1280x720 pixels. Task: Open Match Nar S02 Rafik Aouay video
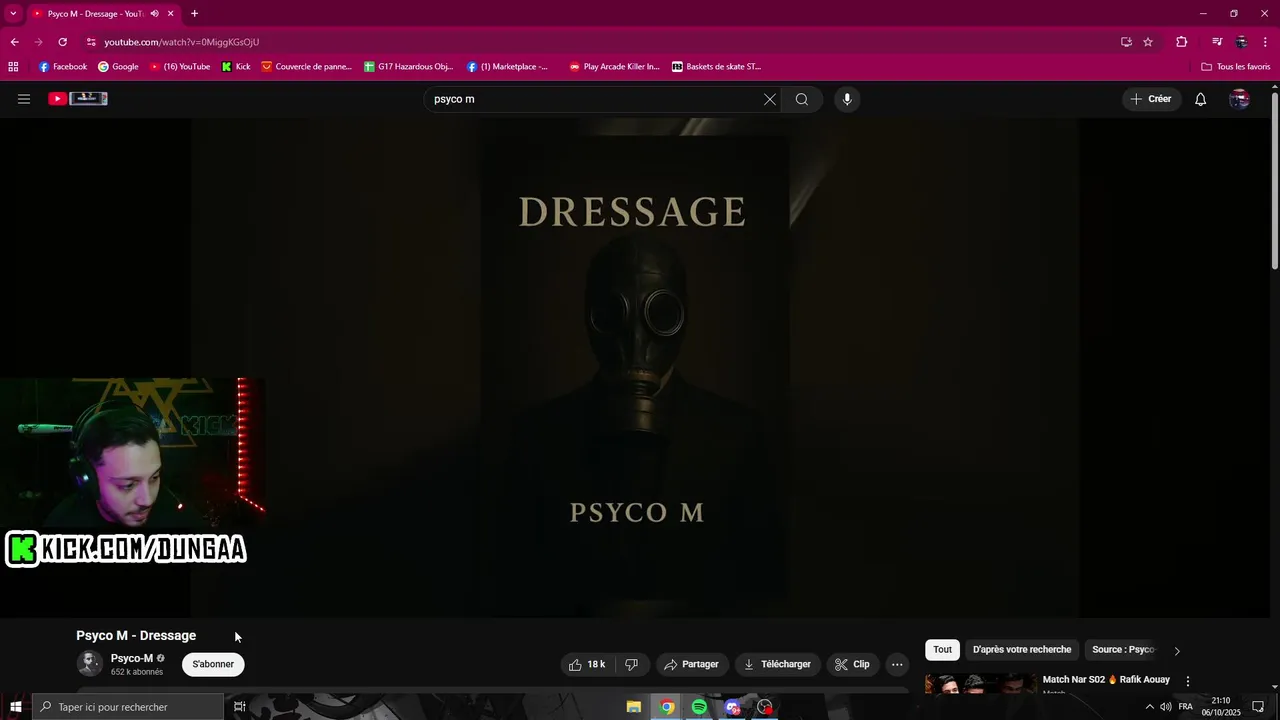(1106, 680)
